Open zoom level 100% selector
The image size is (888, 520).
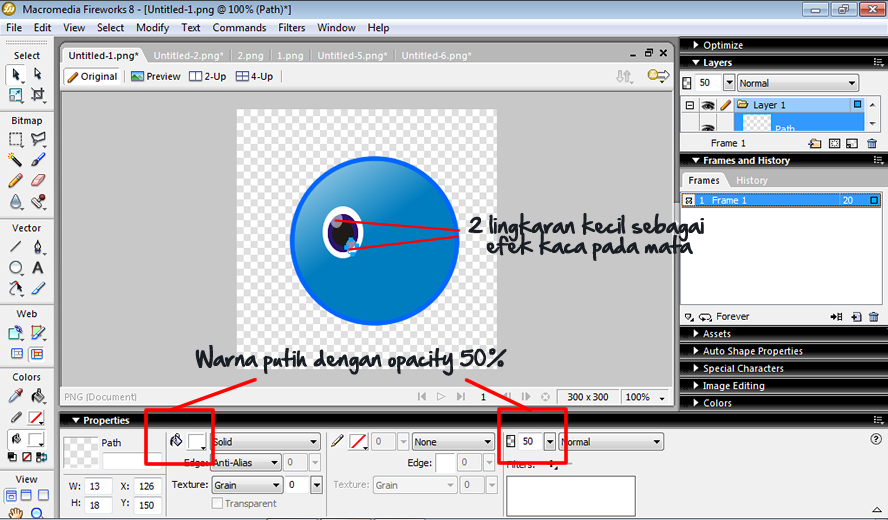click(x=644, y=397)
